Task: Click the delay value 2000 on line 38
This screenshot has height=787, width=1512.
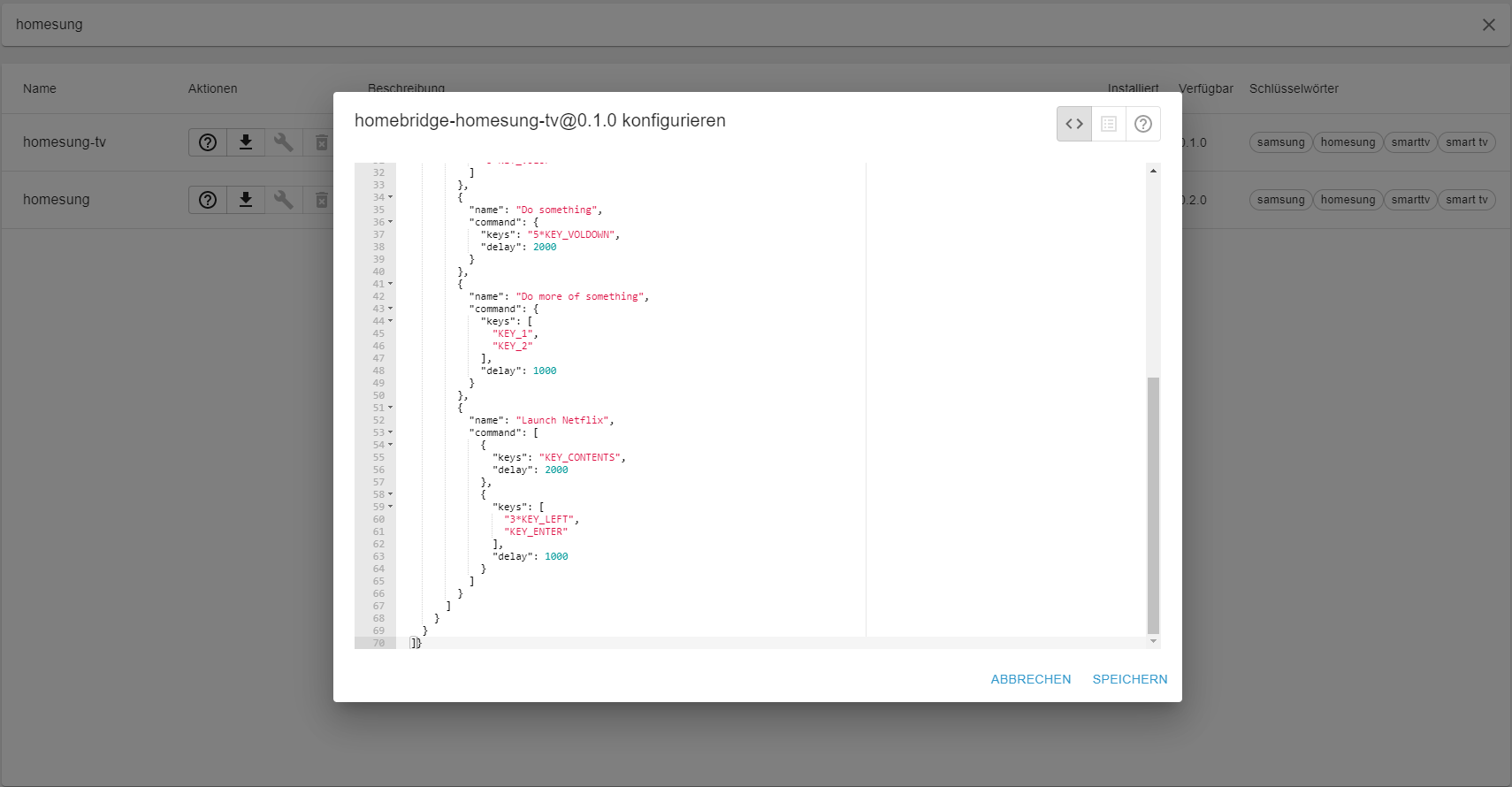Action: [x=545, y=248]
